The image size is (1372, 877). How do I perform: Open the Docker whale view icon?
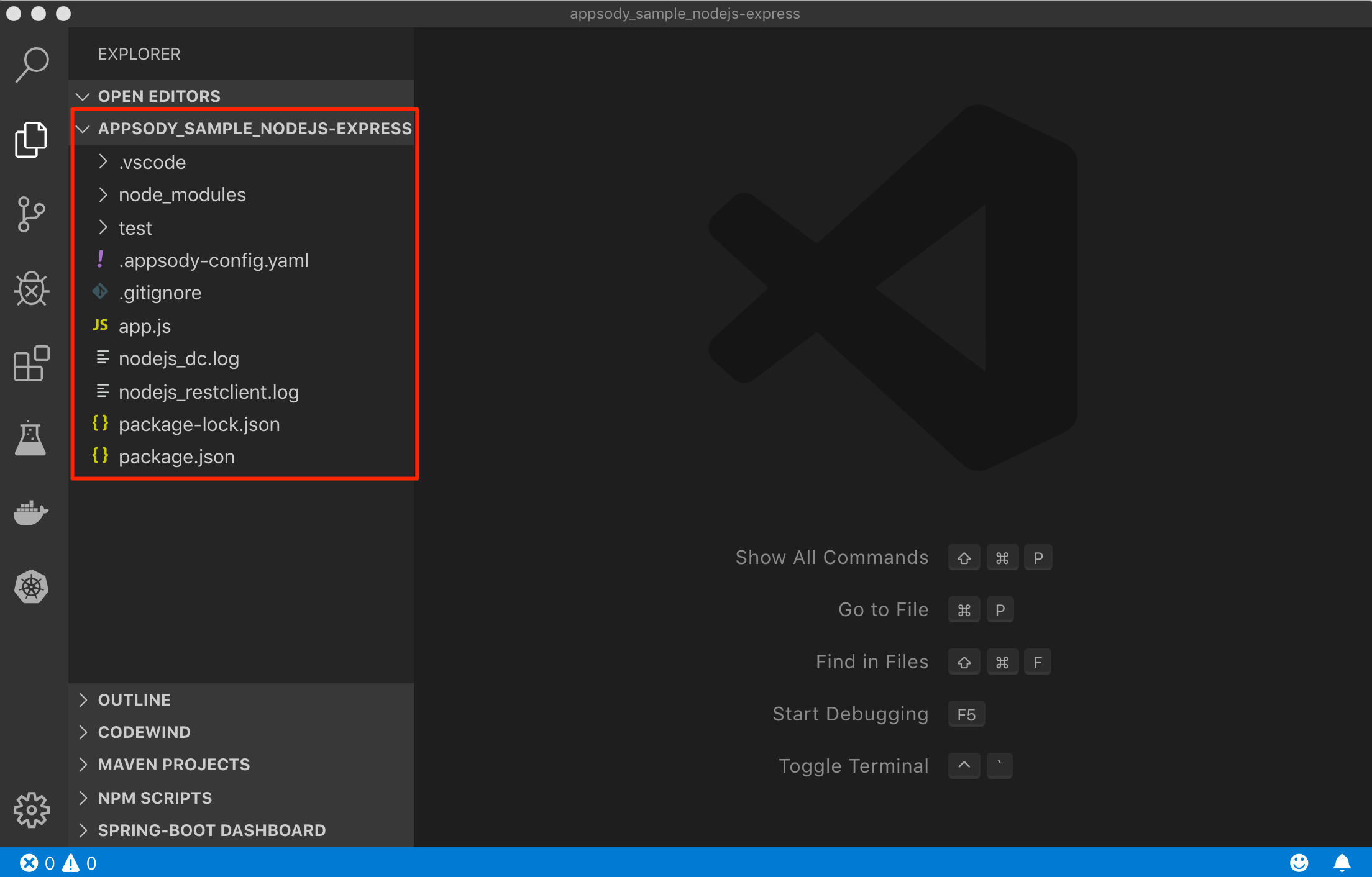tap(31, 512)
